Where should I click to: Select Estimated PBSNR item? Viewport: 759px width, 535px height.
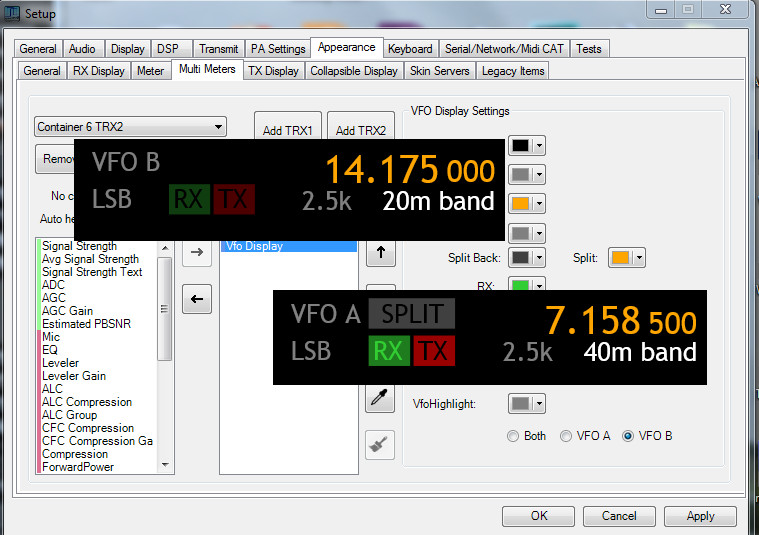[x=86, y=324]
